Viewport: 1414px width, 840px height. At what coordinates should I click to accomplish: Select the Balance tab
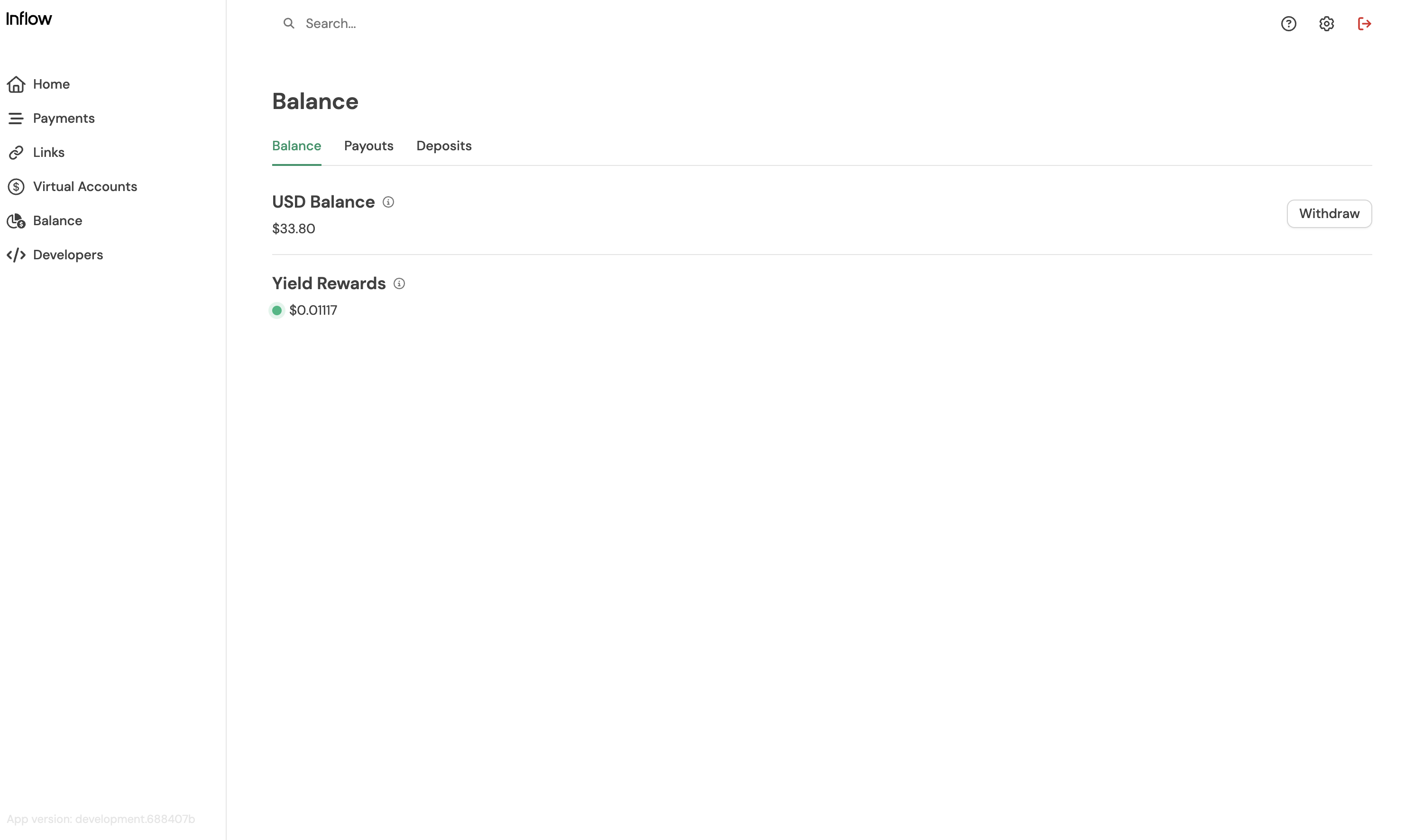[x=297, y=146]
